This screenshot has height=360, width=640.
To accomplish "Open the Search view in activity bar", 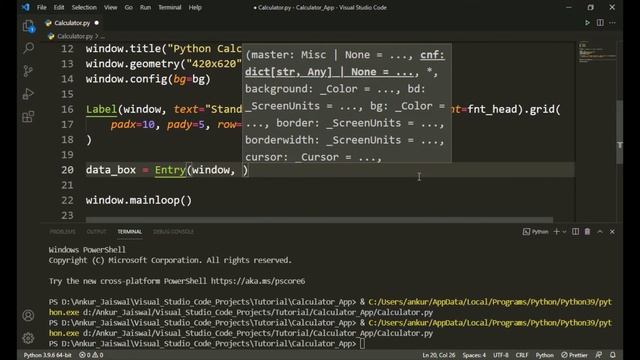I will tap(28, 48).
